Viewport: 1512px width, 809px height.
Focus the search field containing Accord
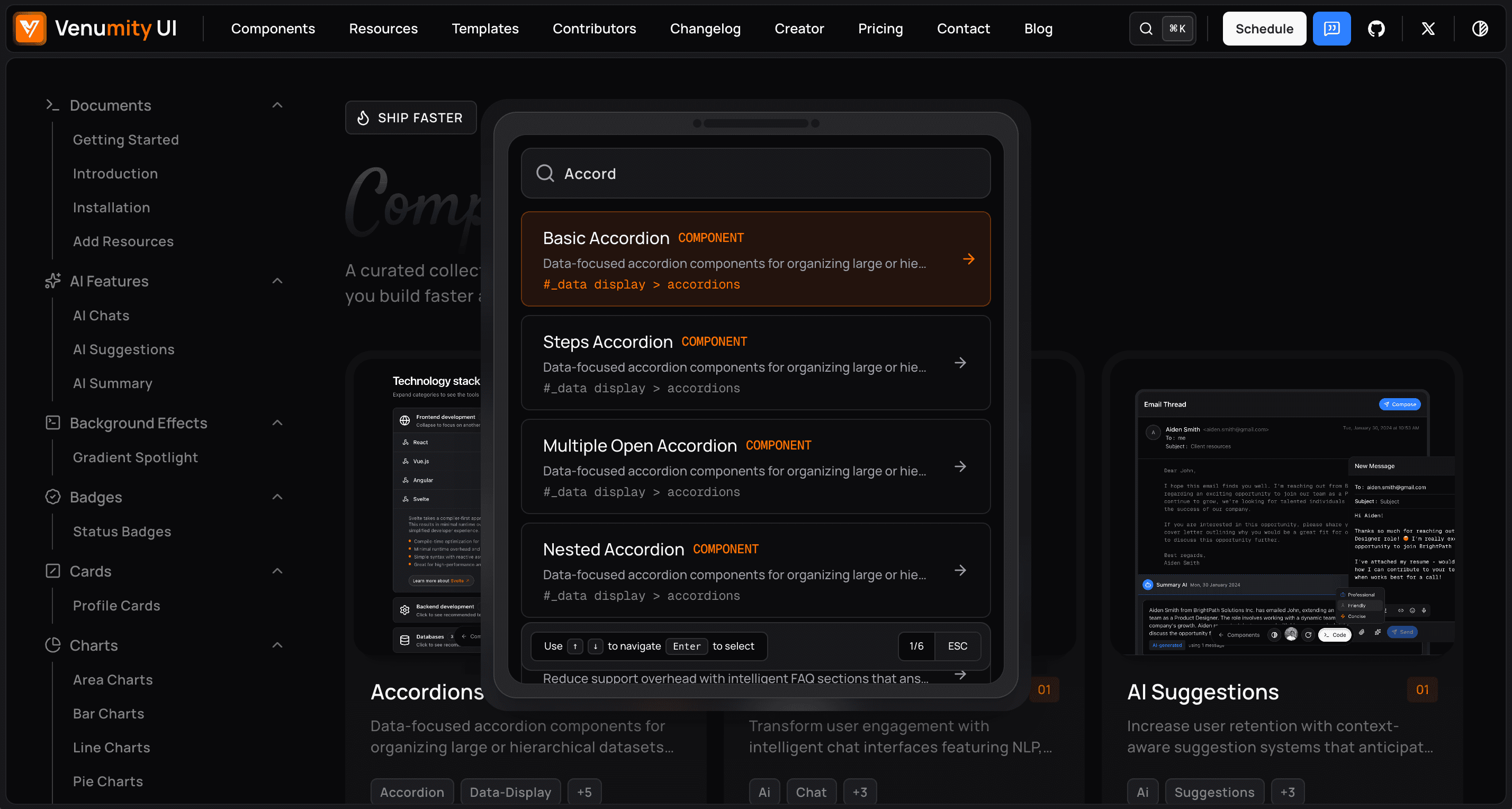755,173
